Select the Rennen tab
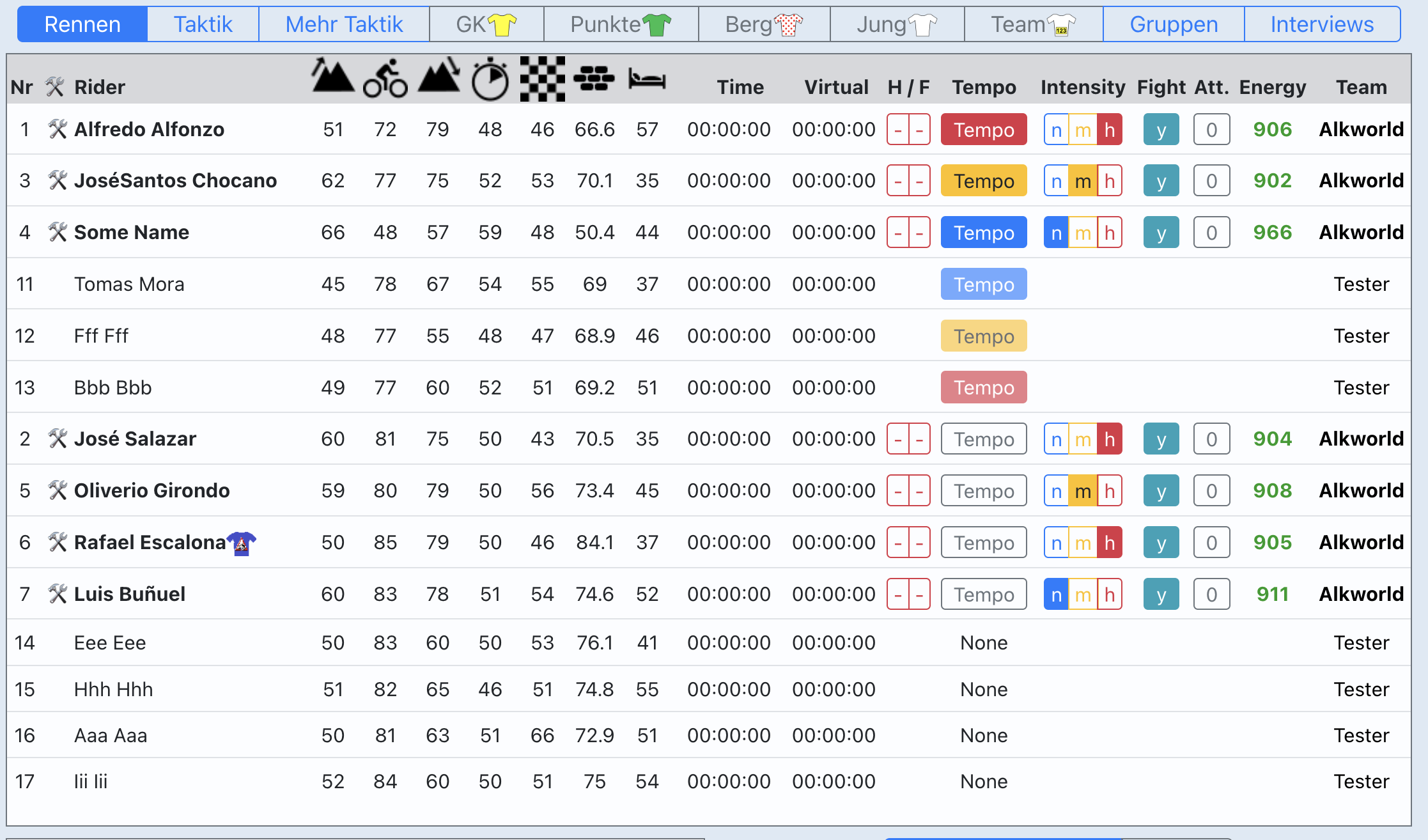The width and height of the screenshot is (1428, 840). (x=82, y=24)
